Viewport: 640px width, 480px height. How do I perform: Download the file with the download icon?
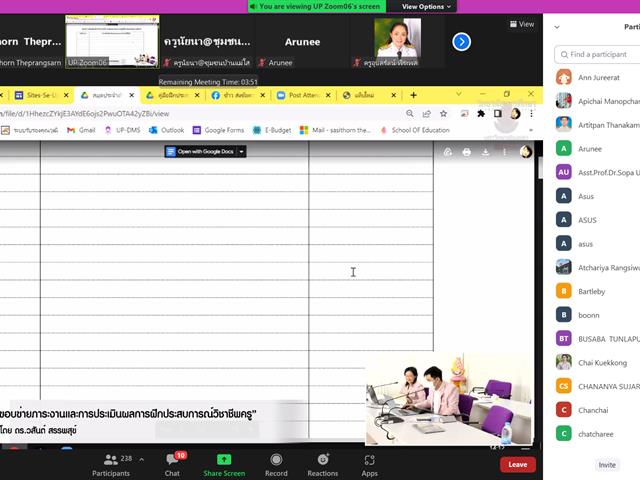coord(485,152)
